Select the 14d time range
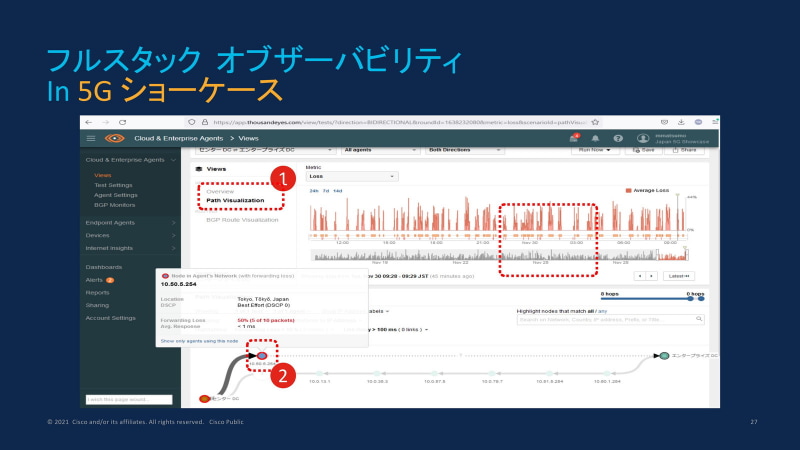The width and height of the screenshot is (800, 450). pyautogui.click(x=338, y=191)
